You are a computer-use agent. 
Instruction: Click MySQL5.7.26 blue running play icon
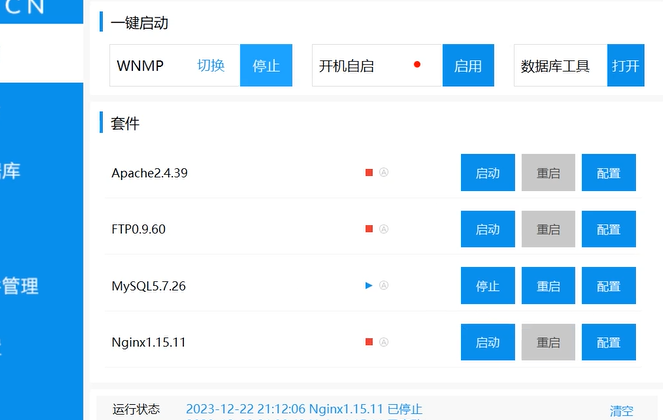click(x=369, y=286)
